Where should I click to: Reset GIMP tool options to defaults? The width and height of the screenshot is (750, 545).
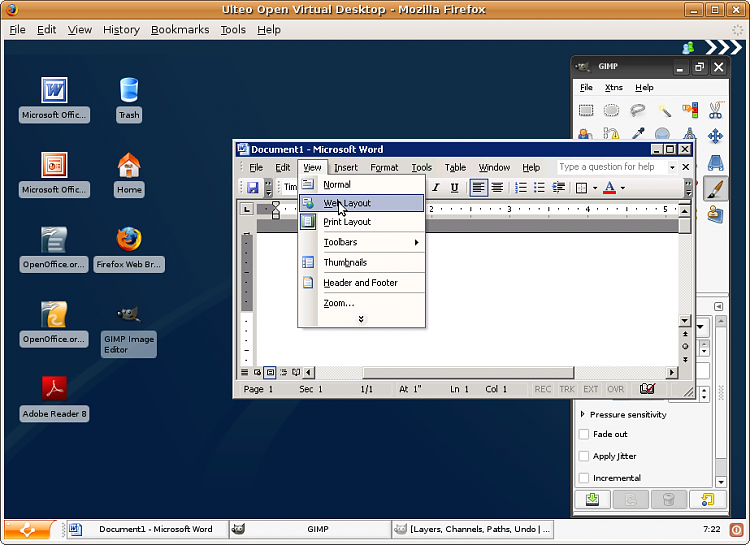point(707,500)
